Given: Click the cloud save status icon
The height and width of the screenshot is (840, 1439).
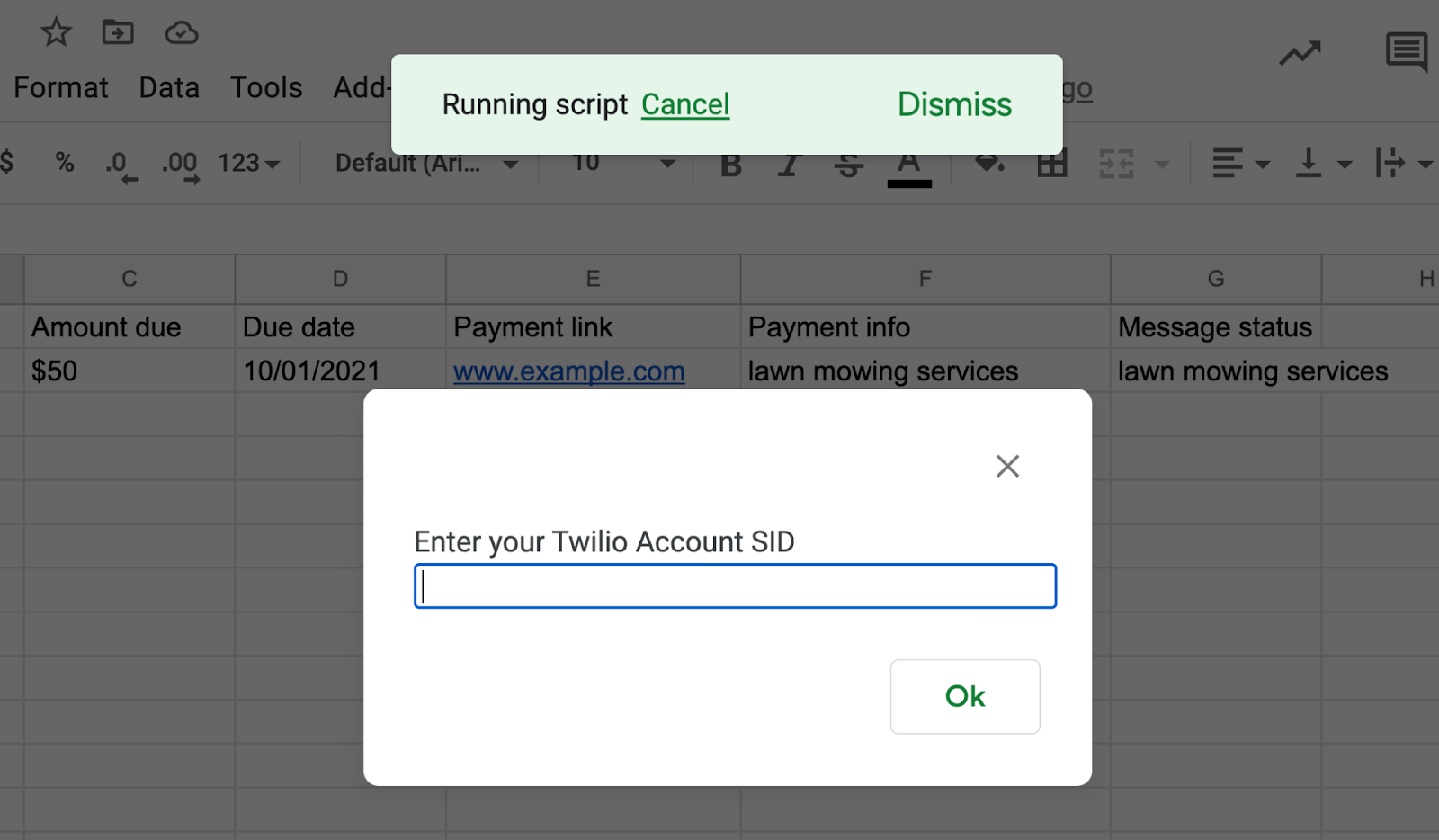Looking at the screenshot, I should 182,33.
